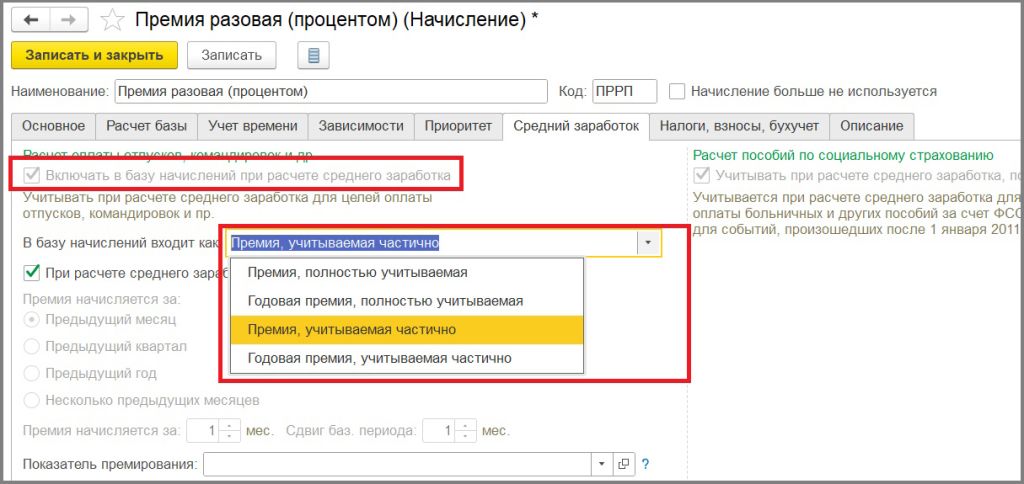The height and width of the screenshot is (484, 1024).
Task: Open selection form icon beside Показатель премирования
Action: [623, 464]
